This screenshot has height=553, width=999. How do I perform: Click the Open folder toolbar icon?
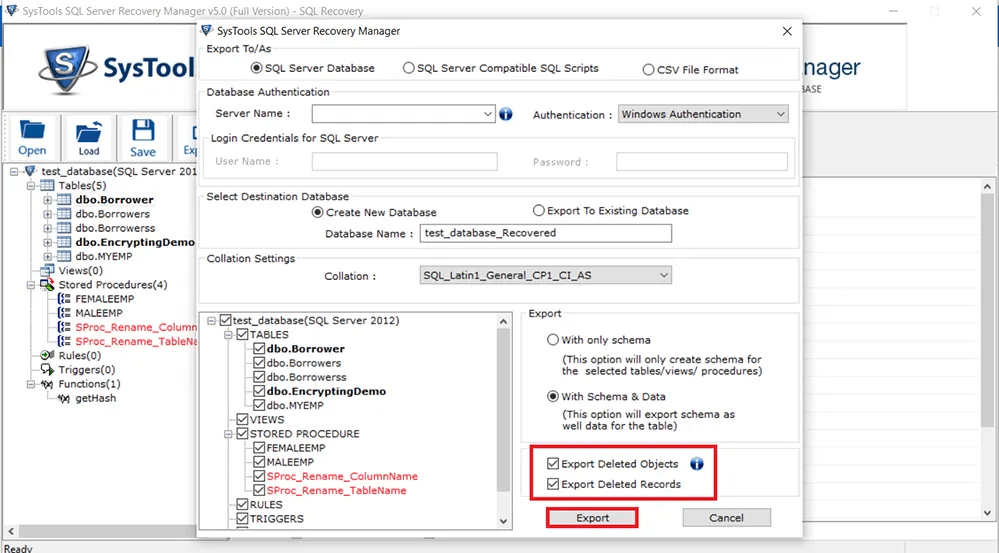[32, 129]
